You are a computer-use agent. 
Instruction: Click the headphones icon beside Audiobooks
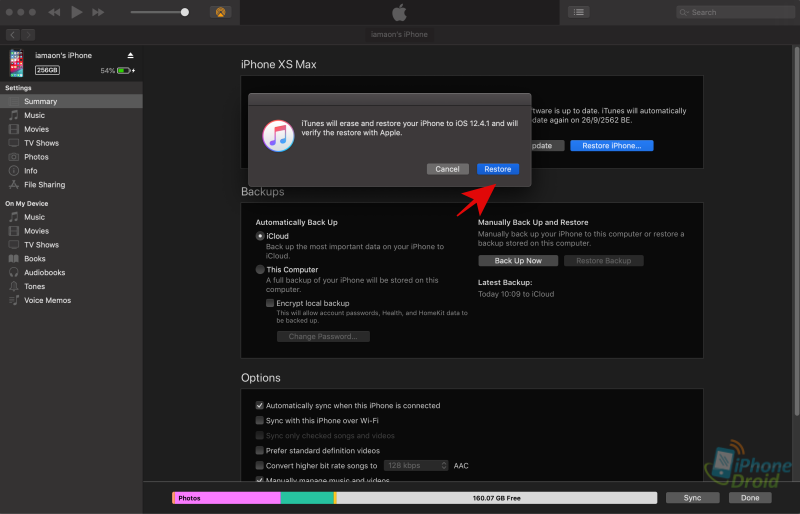point(14,272)
